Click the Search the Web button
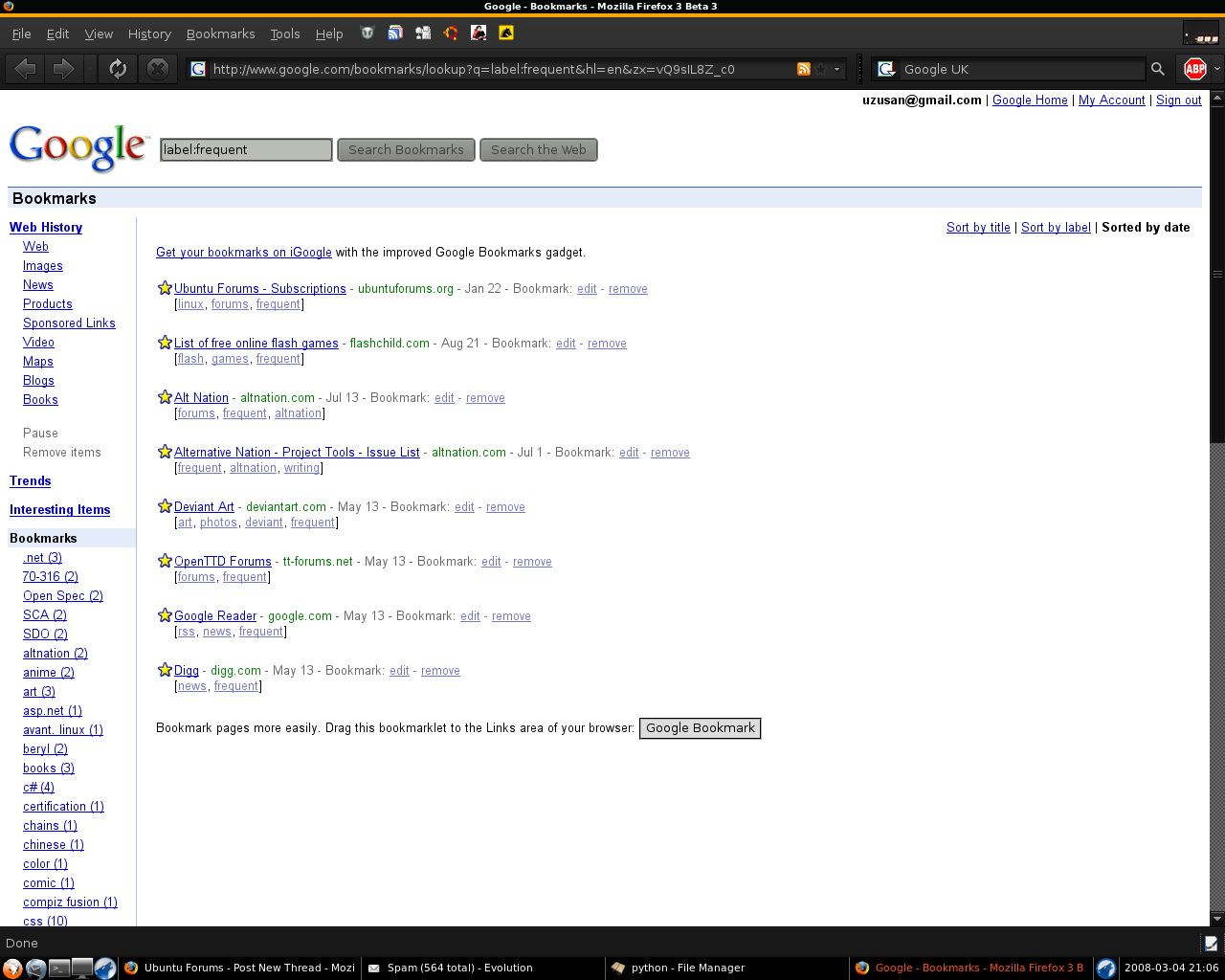Viewport: 1225px width, 980px height. coord(539,149)
